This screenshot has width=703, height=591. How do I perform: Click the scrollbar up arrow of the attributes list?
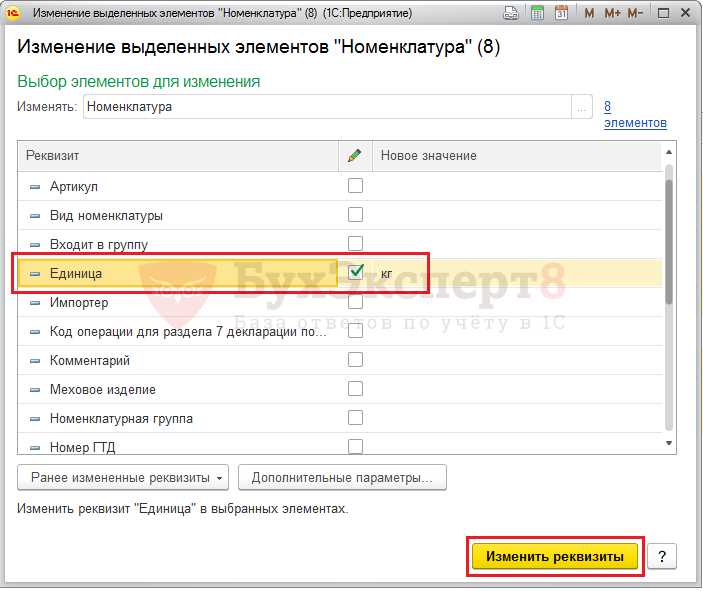point(668,152)
